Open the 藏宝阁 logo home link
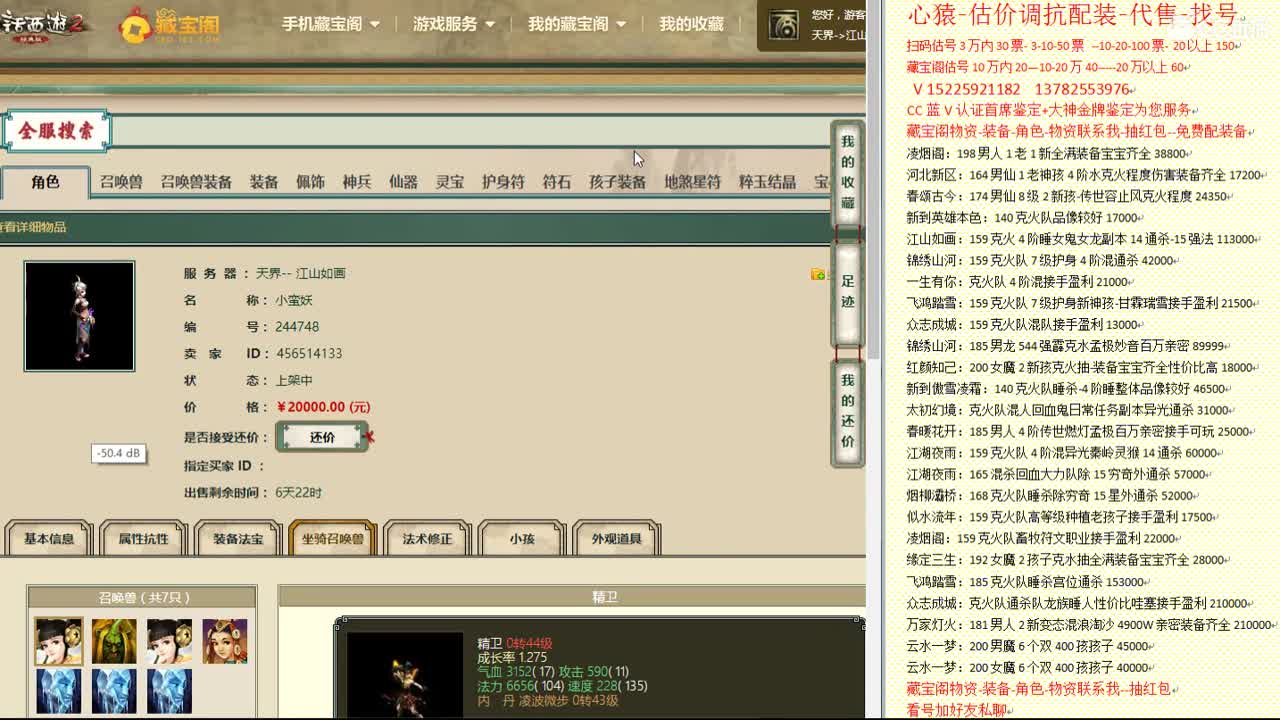The image size is (1280, 720). click(168, 25)
